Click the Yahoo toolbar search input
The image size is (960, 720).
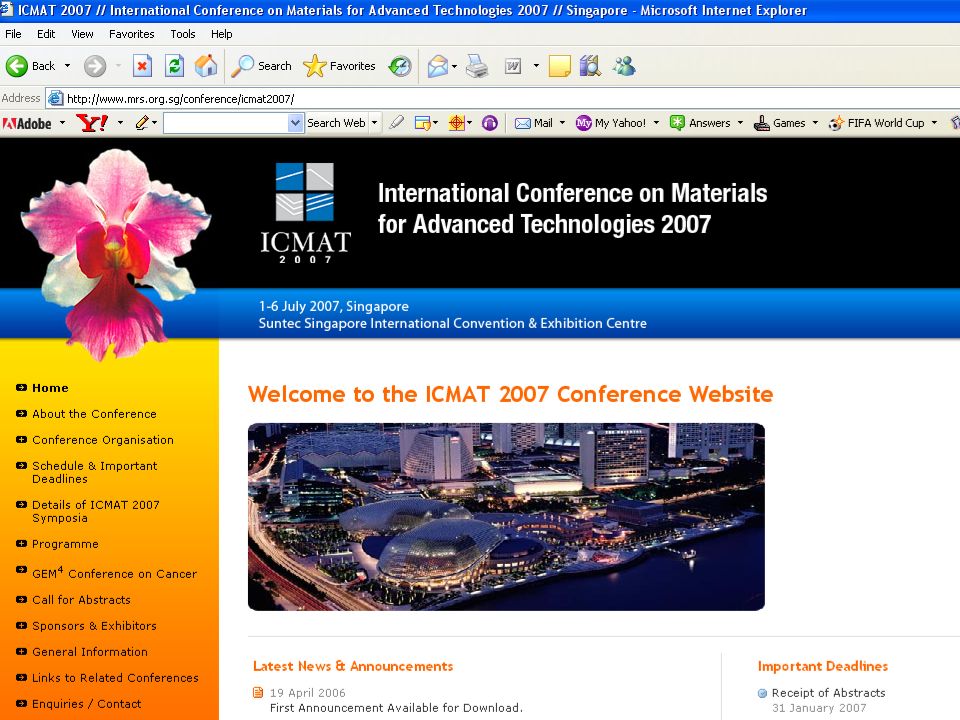pyautogui.click(x=226, y=123)
